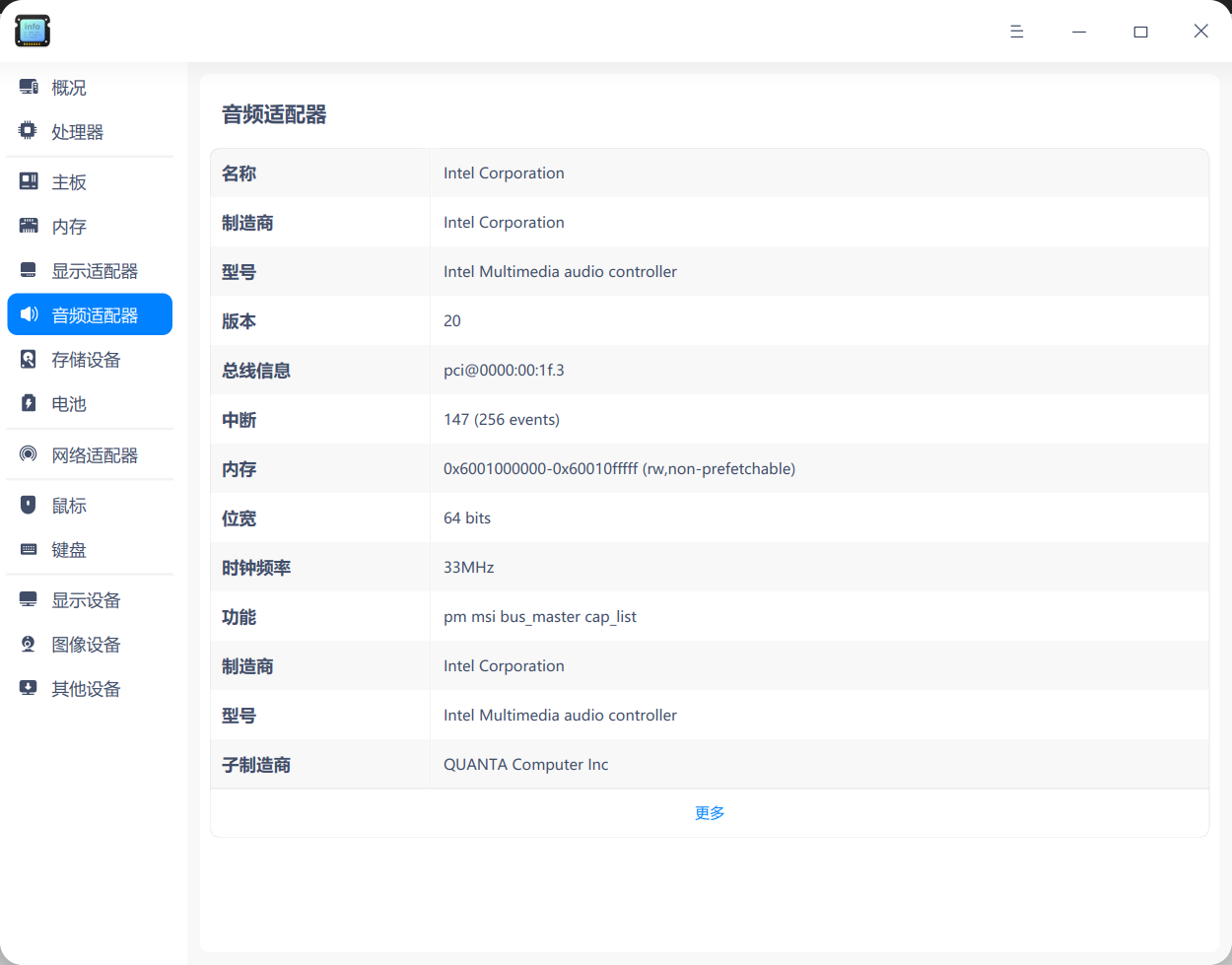Click the 处理器 processor chip icon
The width and height of the screenshot is (1232, 965).
29,131
